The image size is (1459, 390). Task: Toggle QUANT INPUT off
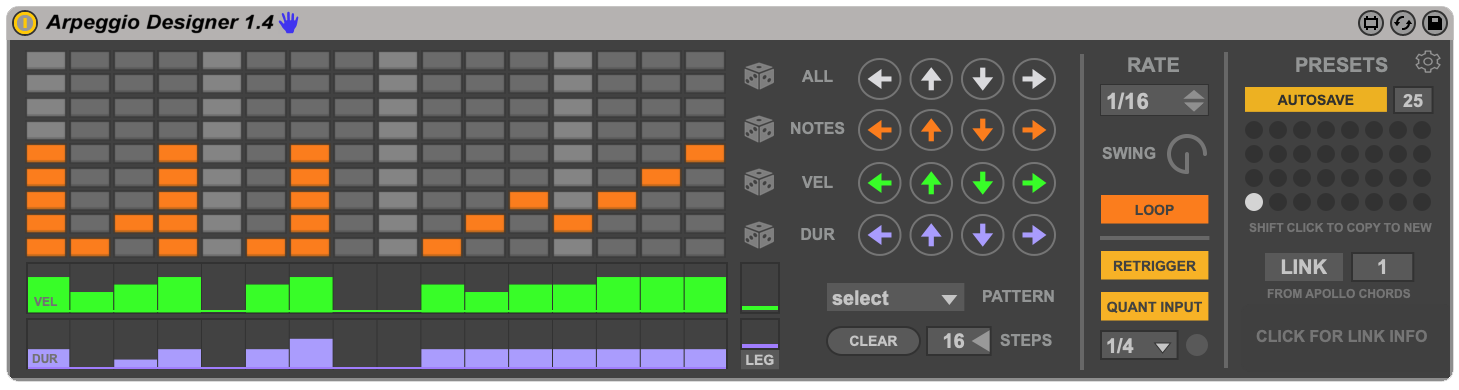[x=1154, y=307]
